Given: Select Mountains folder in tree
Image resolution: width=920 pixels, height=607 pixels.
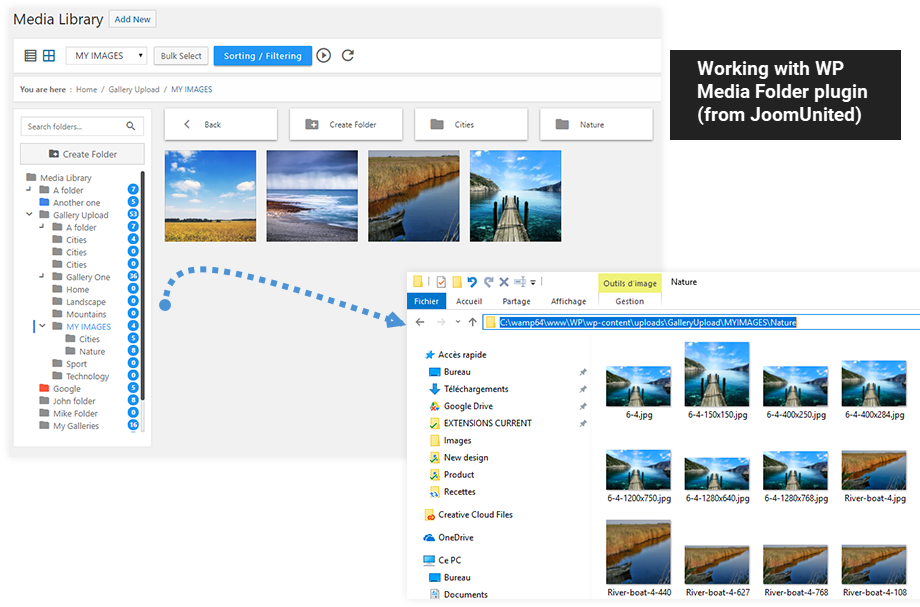Looking at the screenshot, I should (86, 314).
